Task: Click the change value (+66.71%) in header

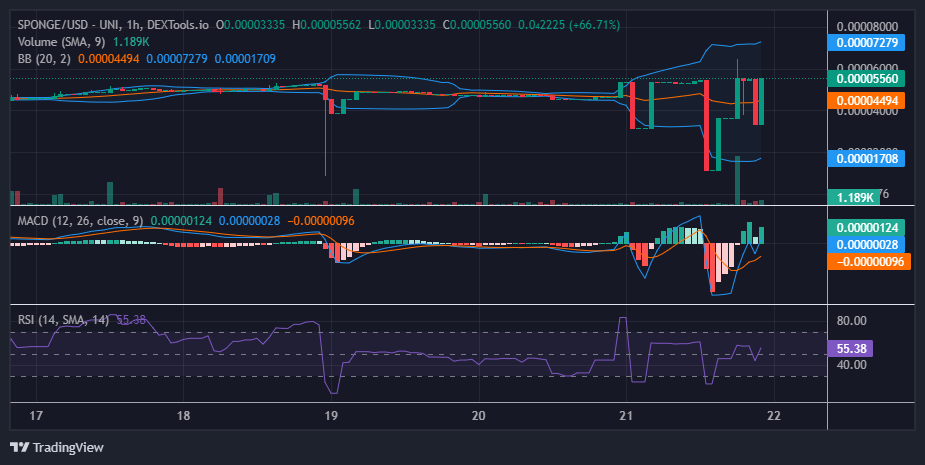Action: [x=595, y=25]
